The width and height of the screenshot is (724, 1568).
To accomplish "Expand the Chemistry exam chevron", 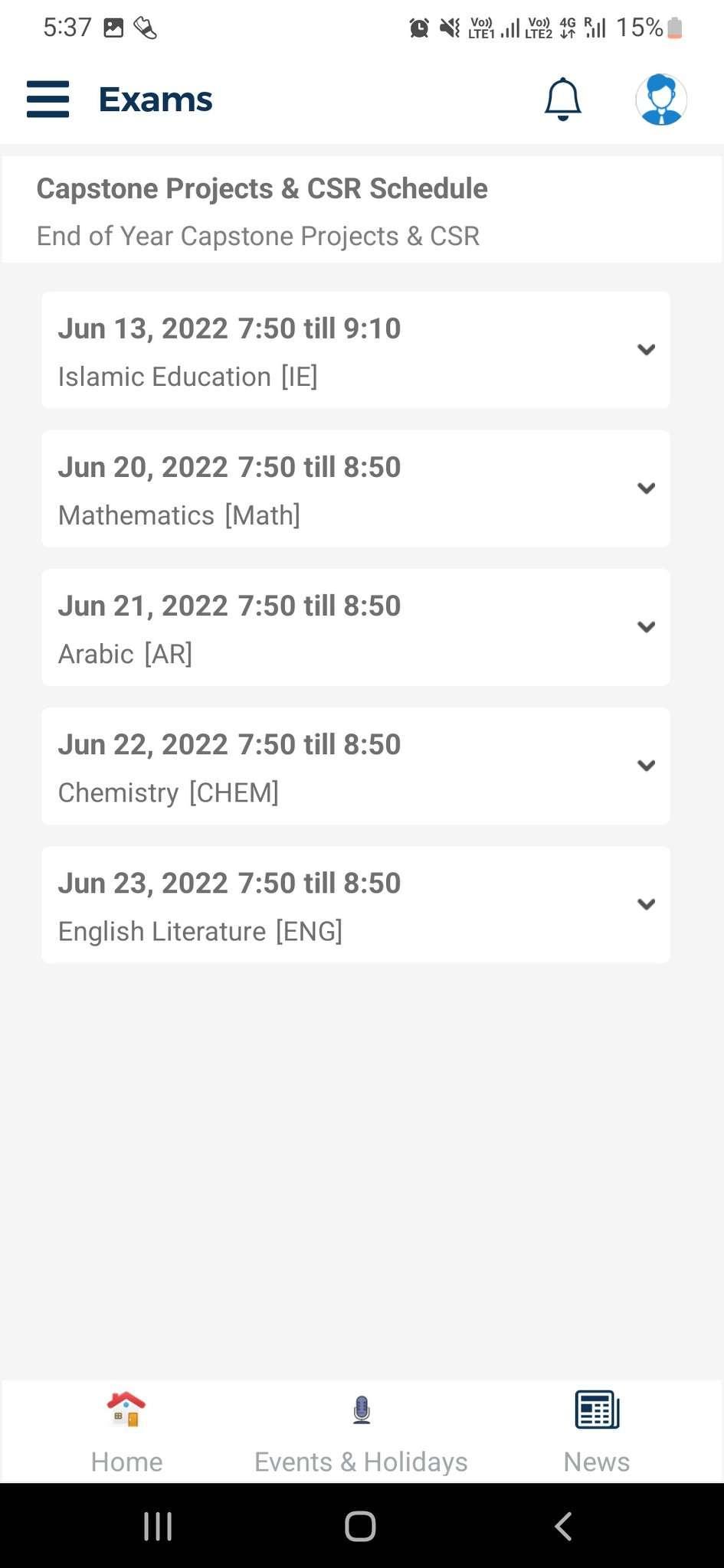I will 646,766.
